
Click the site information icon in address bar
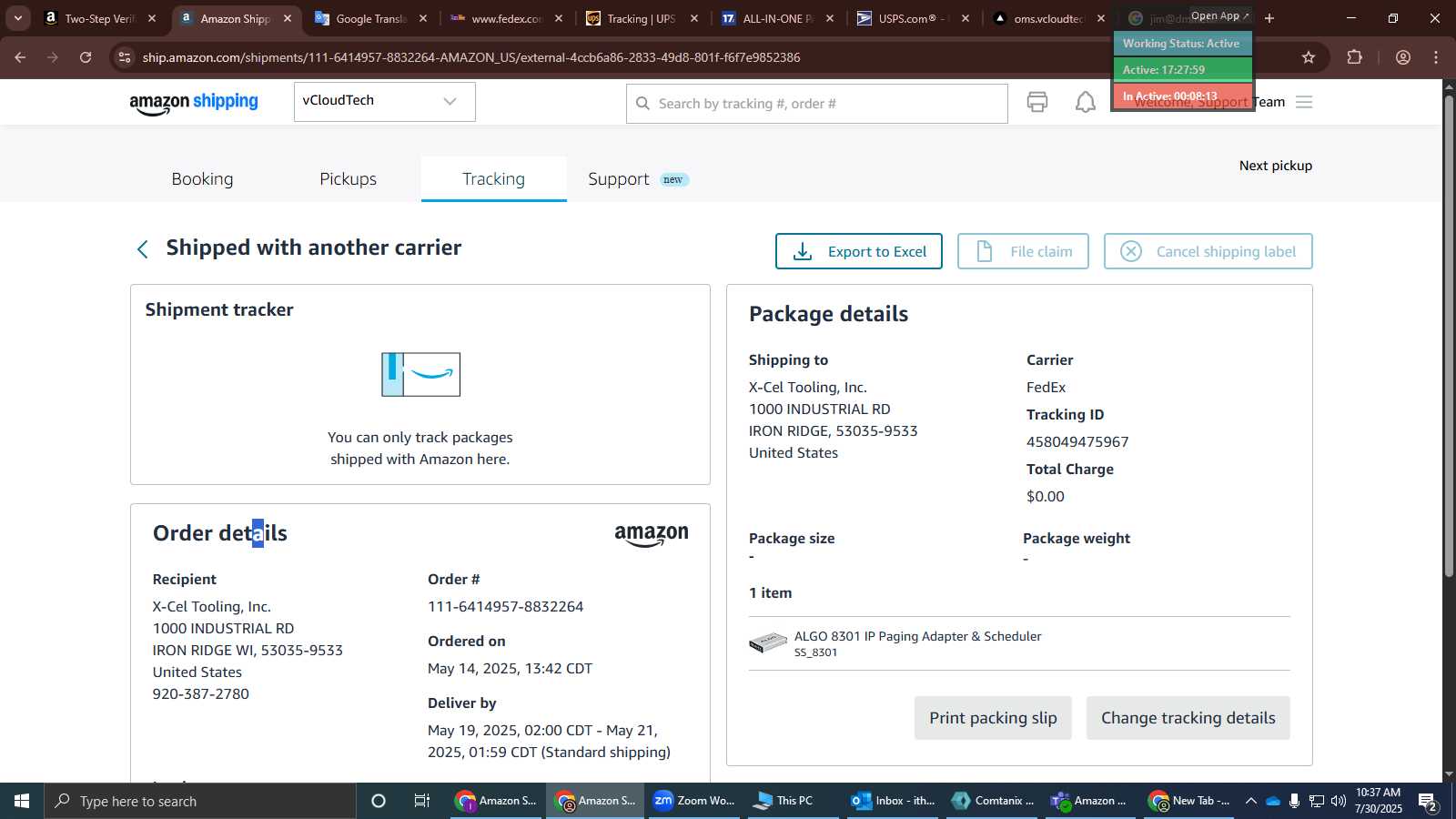[x=125, y=57]
